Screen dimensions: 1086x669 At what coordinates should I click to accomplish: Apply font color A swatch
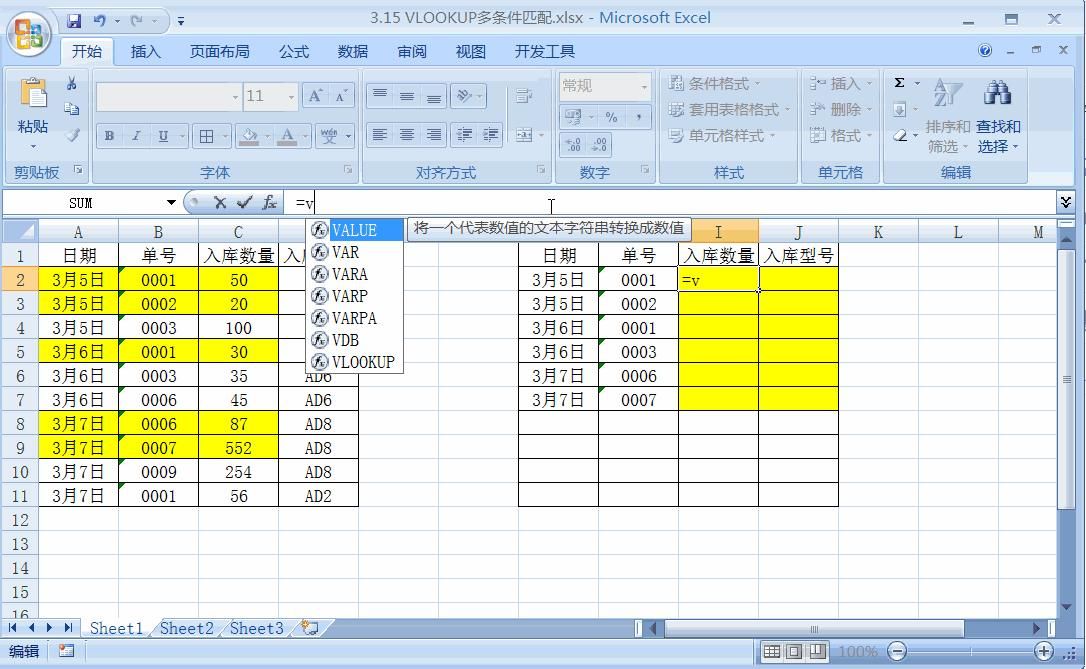click(287, 136)
